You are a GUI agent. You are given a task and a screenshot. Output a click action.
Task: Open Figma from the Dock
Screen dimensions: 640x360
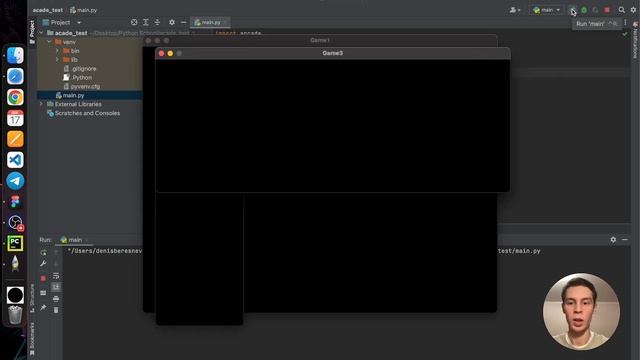(x=15, y=202)
